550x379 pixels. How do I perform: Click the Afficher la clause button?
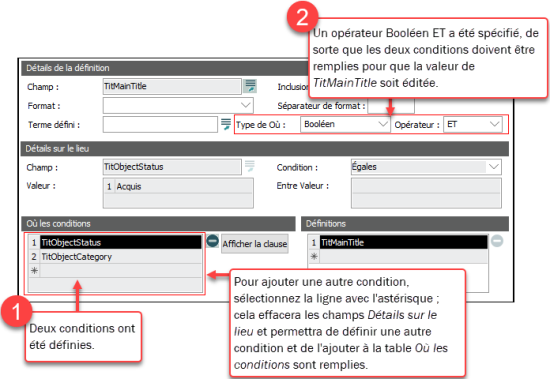point(255,244)
